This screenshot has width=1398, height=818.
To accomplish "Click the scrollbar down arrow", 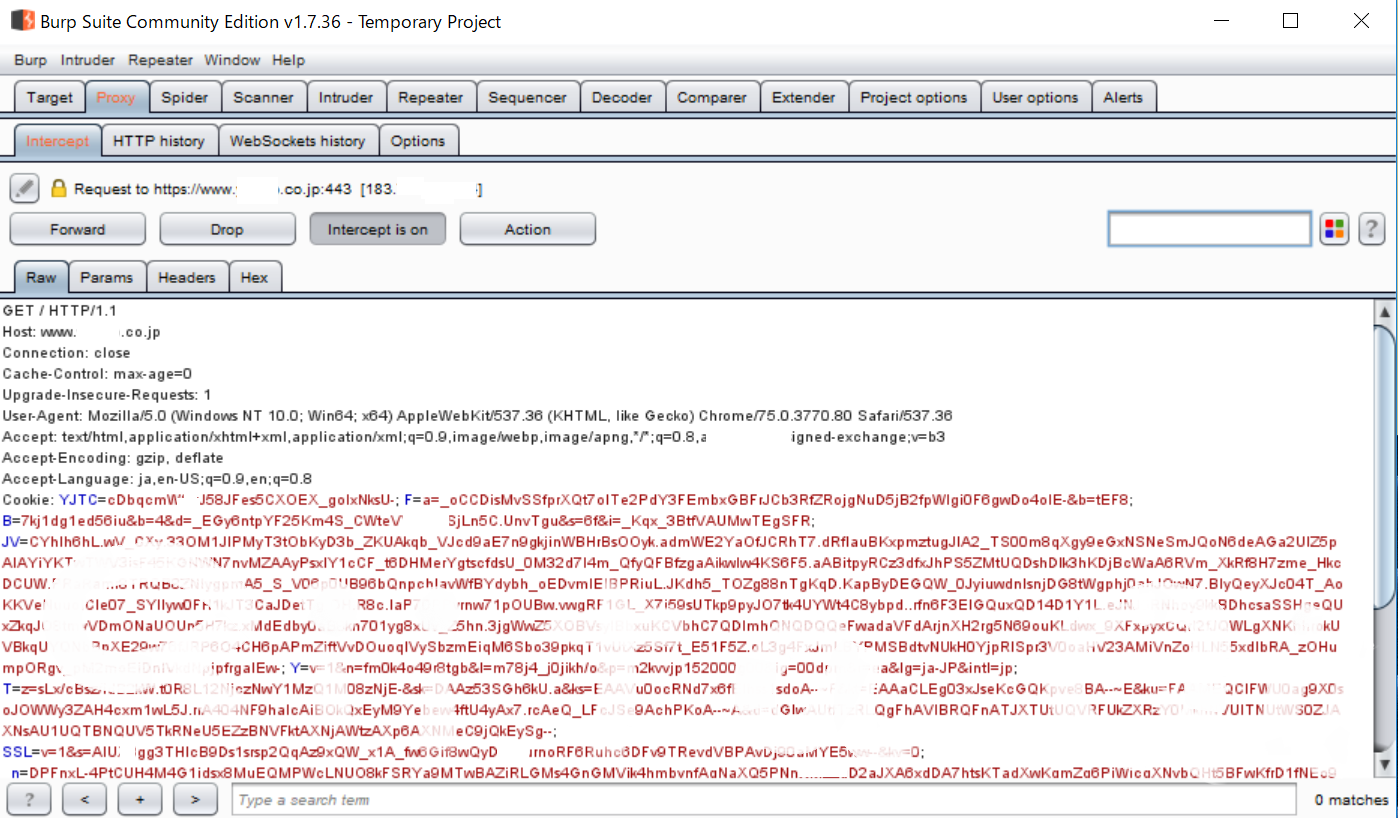I will 1385,765.
